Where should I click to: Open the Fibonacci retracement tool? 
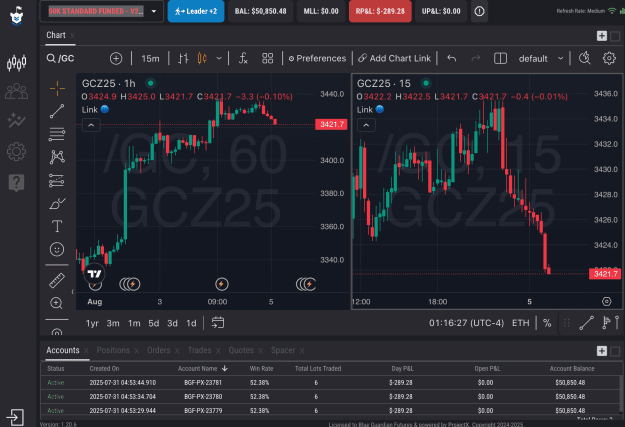57,134
